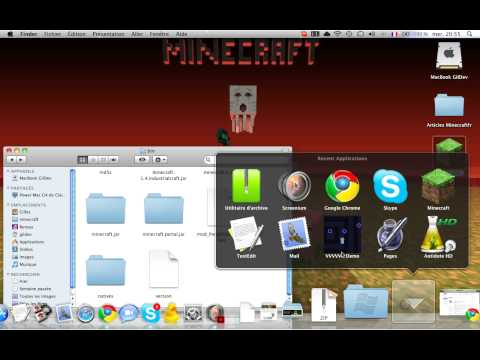Click Skype icon in the Dock
The image size is (480, 360).
150,313
